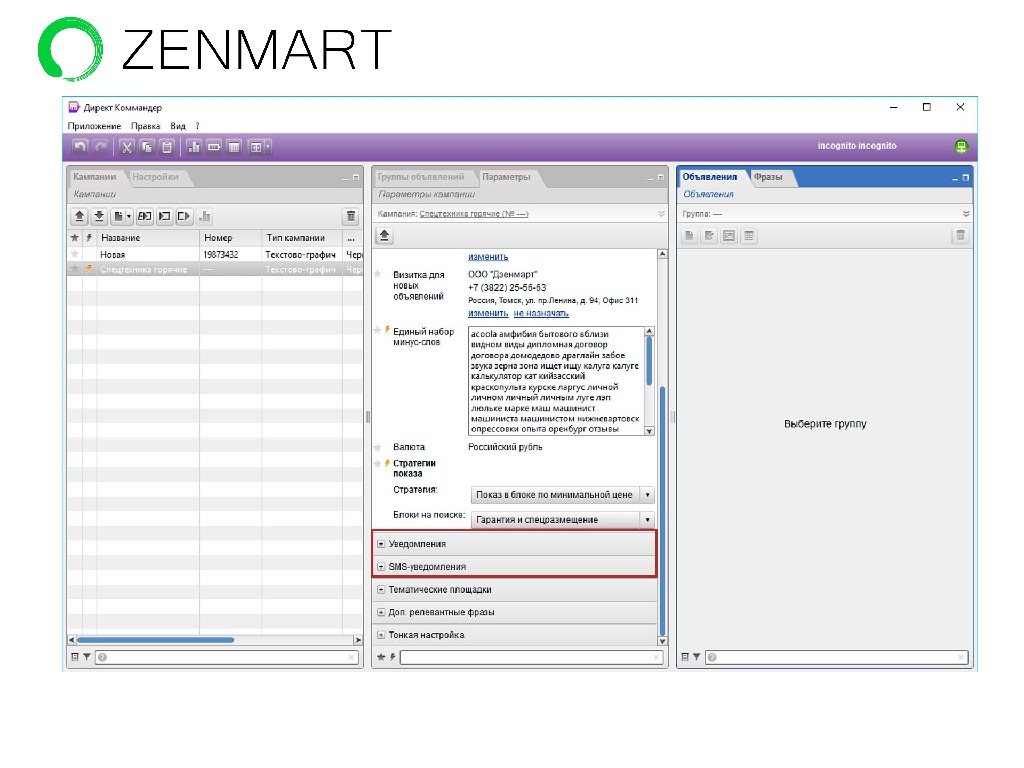Click campaign number 19873432
The image size is (1024, 768).
221,254
